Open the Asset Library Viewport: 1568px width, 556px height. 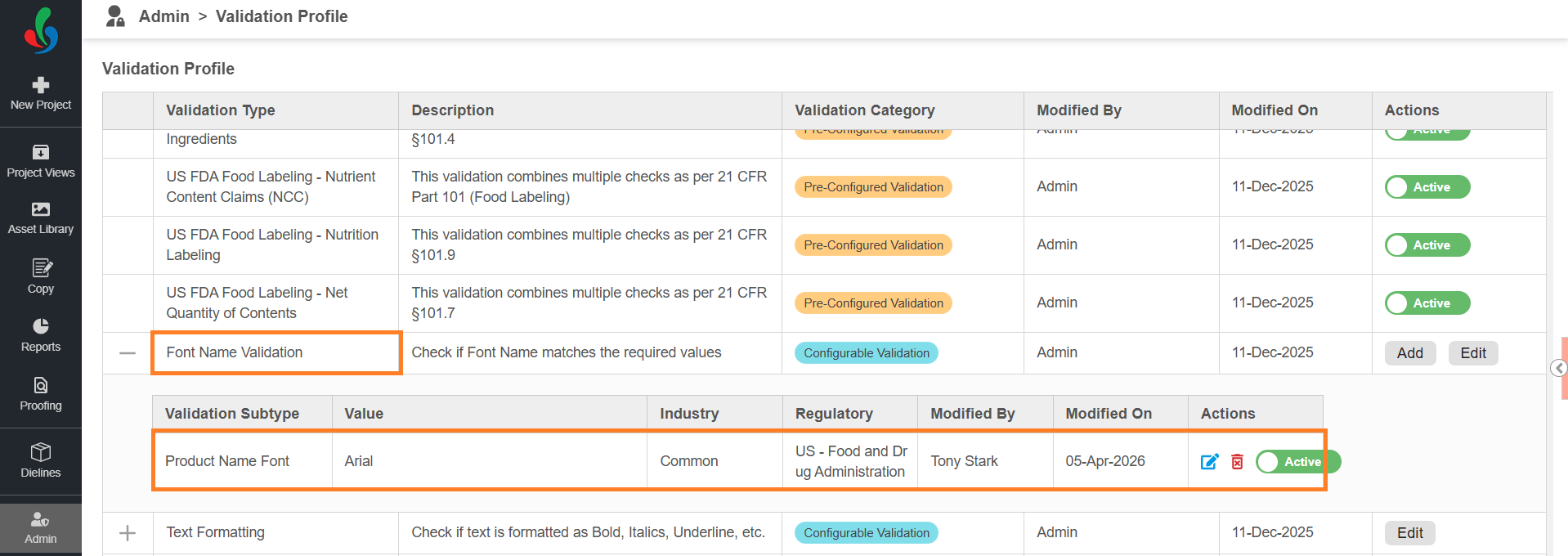[41, 218]
